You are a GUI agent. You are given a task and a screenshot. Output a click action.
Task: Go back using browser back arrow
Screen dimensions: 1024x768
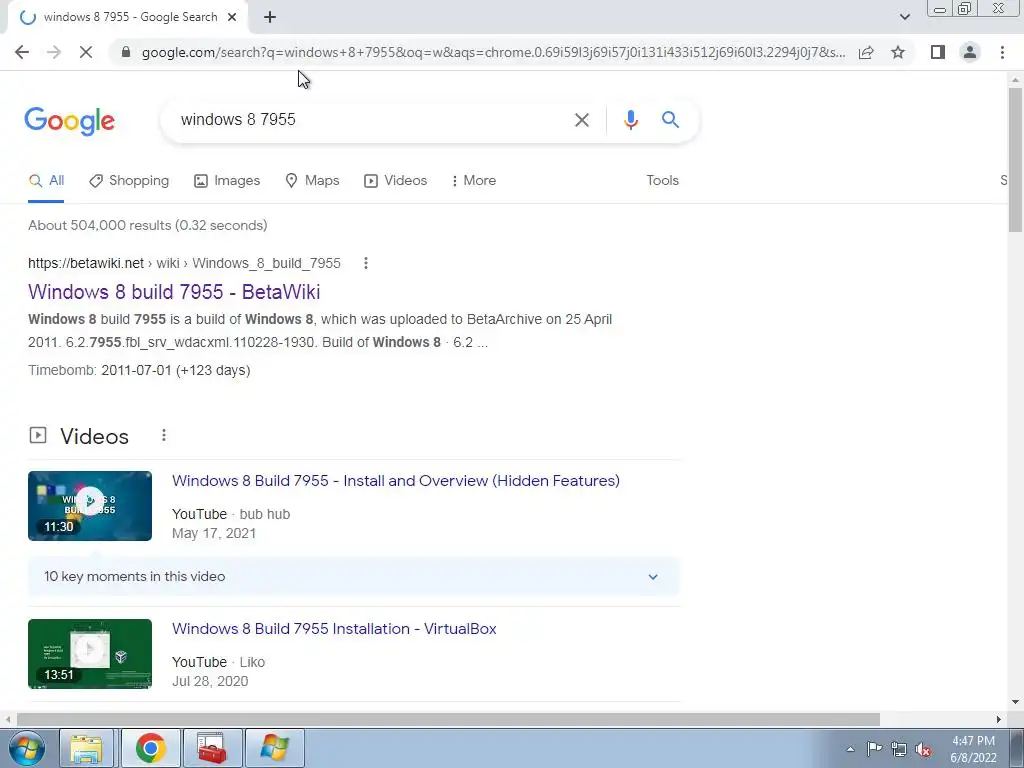[22, 52]
